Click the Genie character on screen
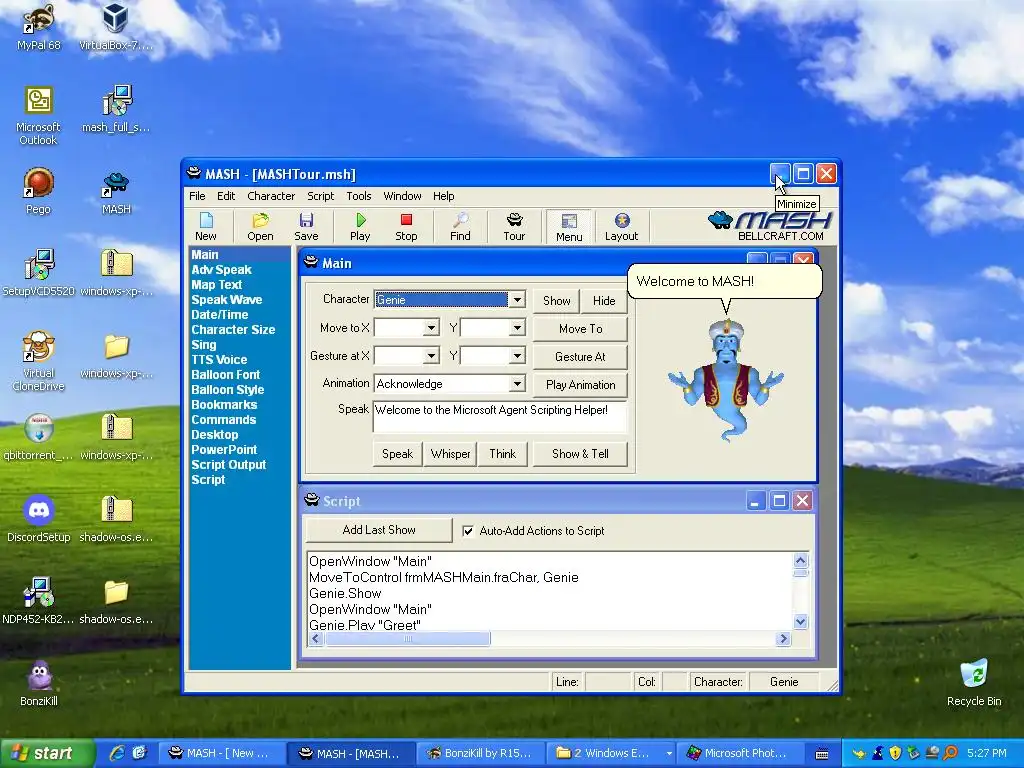This screenshot has height=768, width=1024. tap(725, 380)
